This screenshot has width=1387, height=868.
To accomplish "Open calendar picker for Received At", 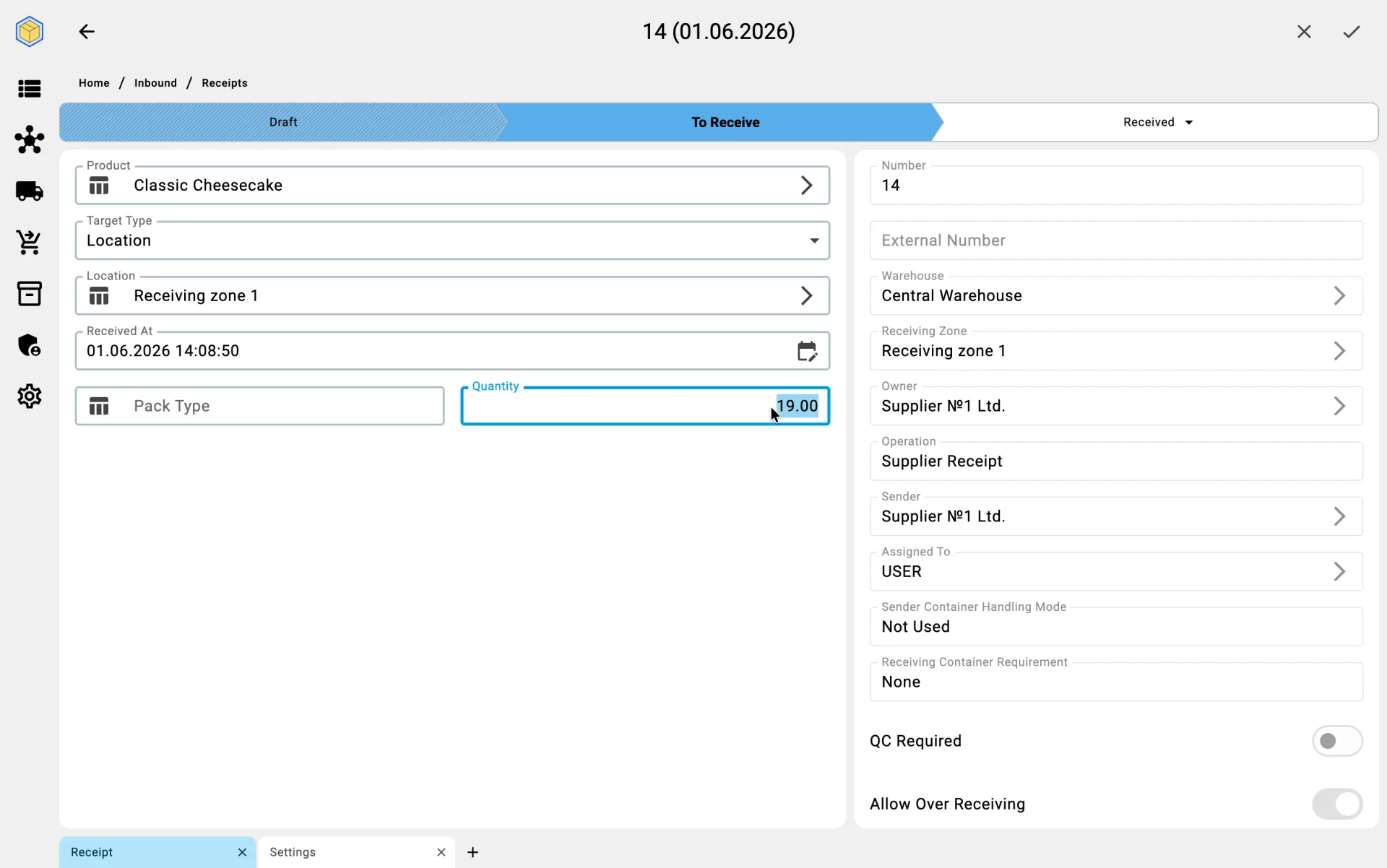I will coord(807,351).
